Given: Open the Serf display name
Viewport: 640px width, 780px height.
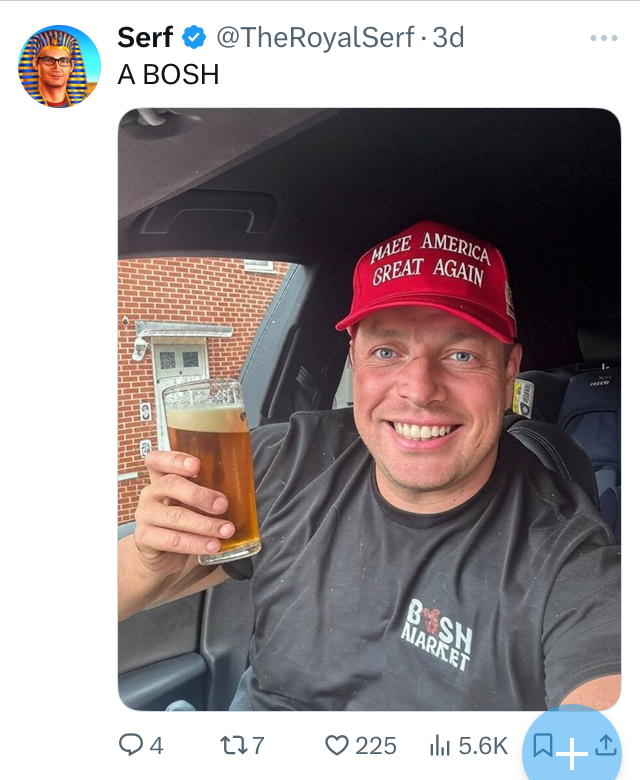Looking at the screenshot, I should (x=145, y=37).
